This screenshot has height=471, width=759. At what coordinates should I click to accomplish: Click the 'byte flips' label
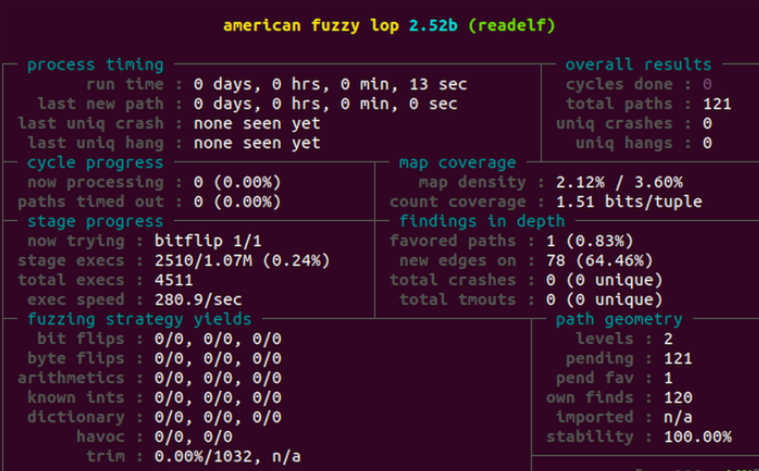coord(76,359)
